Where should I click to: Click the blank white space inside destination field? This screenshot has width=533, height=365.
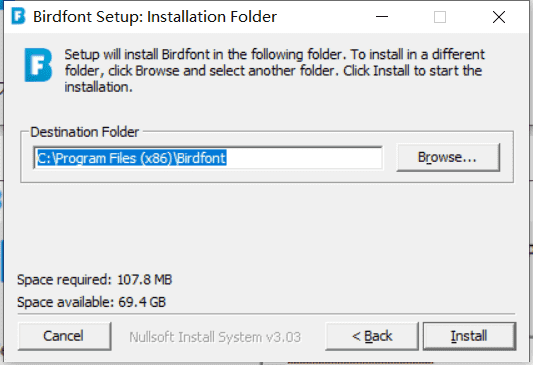tap(304, 158)
